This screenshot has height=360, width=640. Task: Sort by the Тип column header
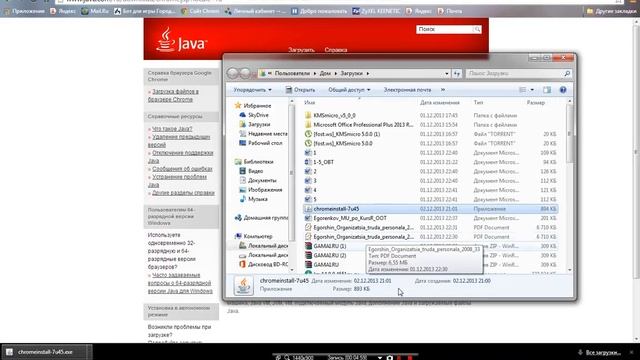pos(478,103)
